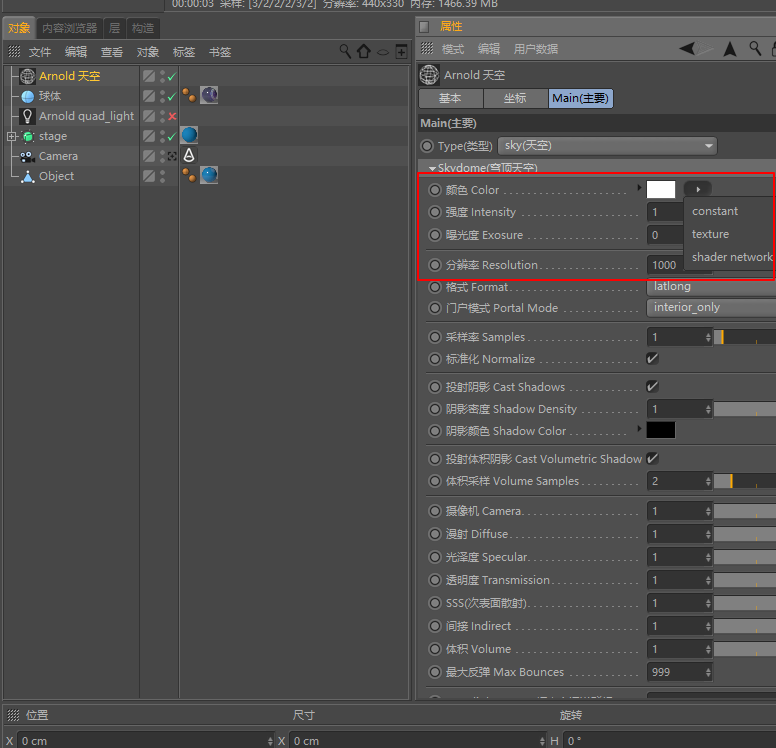
Task: Open search in the object manager toolbar
Action: coord(345,51)
